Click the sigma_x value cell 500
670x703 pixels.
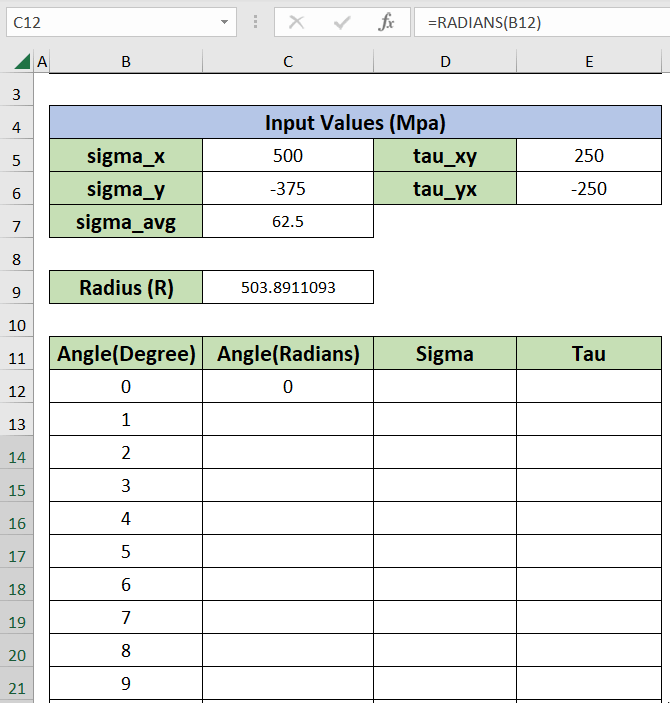click(288, 156)
